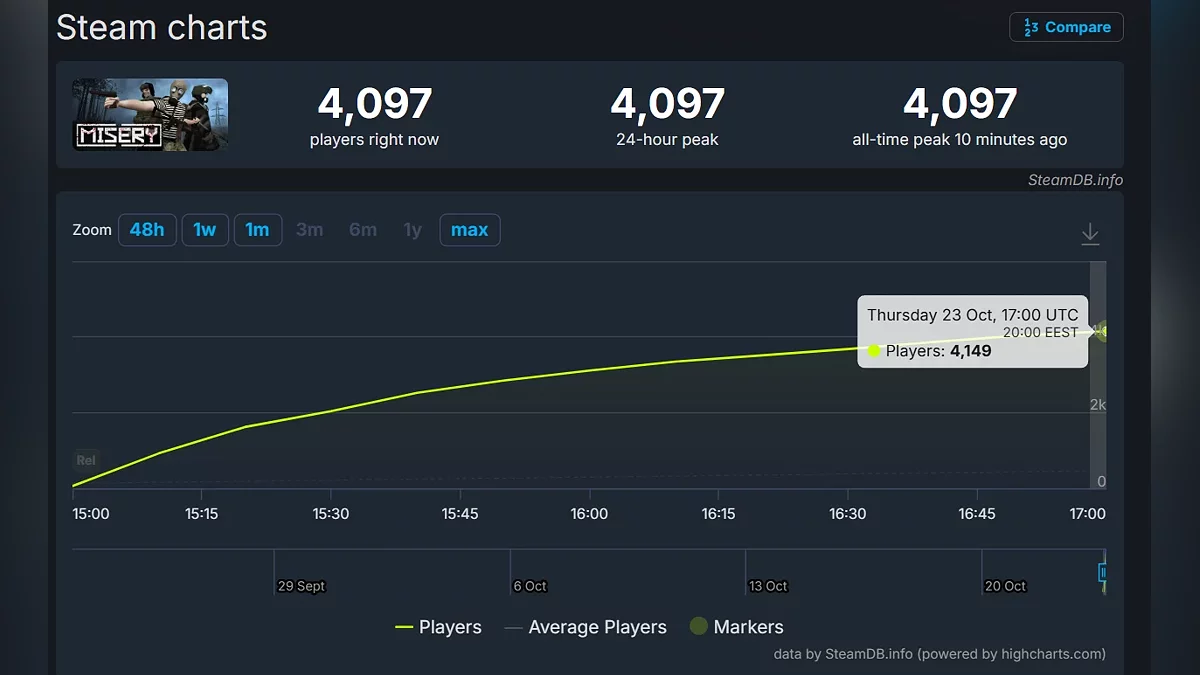Image resolution: width=1200 pixels, height=675 pixels.
Task: Open the SteamDB.info credit below stats
Action: tap(1074, 180)
